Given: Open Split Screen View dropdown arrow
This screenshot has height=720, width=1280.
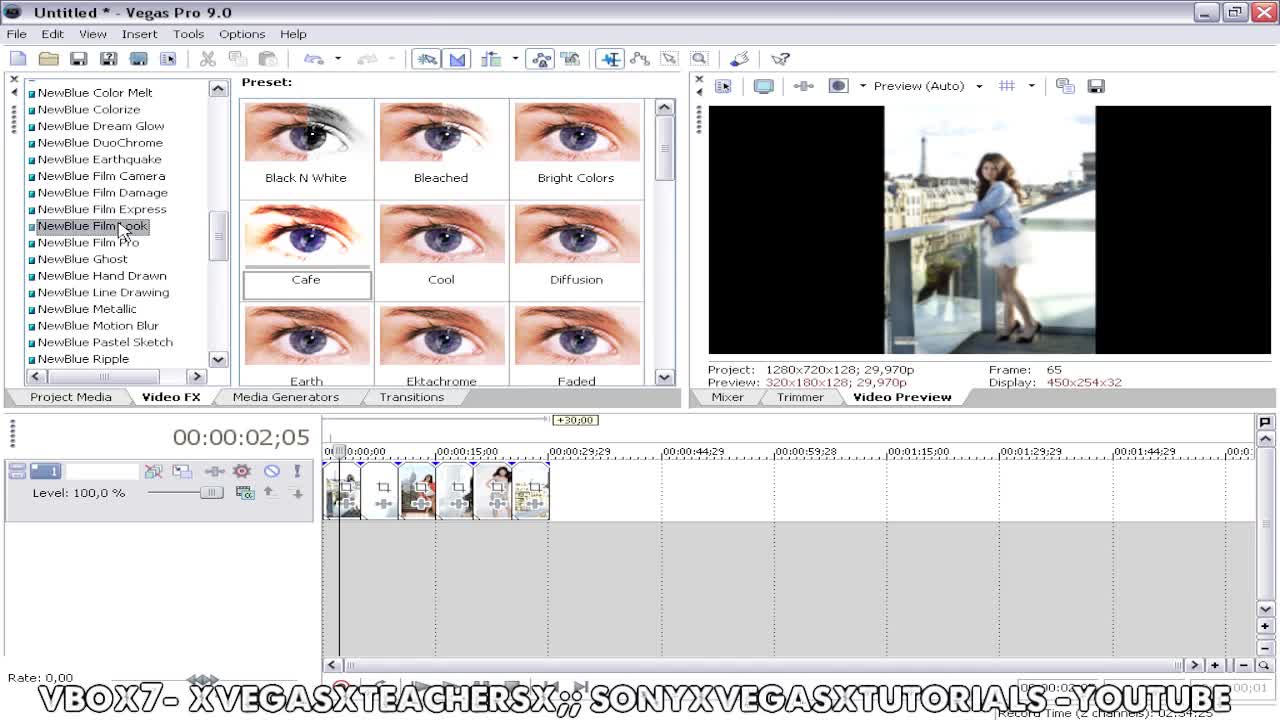Looking at the screenshot, I should point(862,86).
